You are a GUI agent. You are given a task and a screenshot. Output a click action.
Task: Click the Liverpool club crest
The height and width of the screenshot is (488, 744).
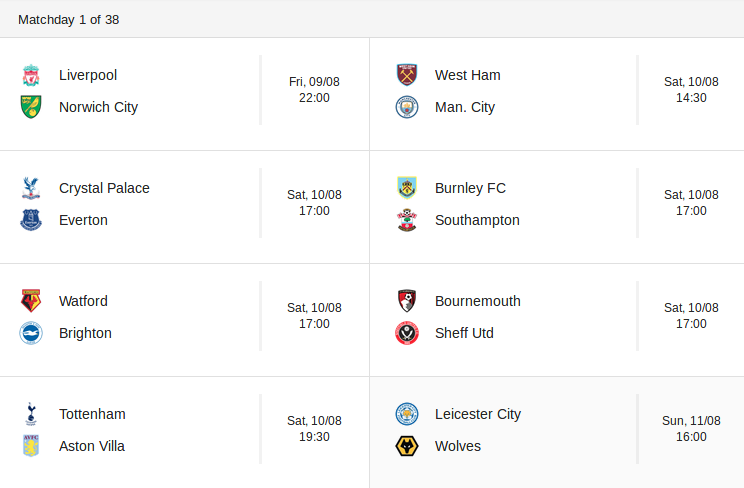coord(31,75)
